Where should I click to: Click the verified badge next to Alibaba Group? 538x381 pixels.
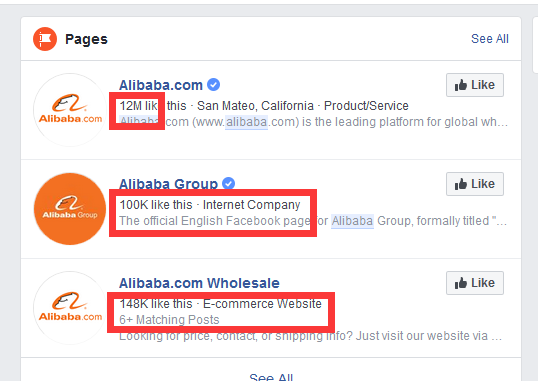[x=229, y=183]
